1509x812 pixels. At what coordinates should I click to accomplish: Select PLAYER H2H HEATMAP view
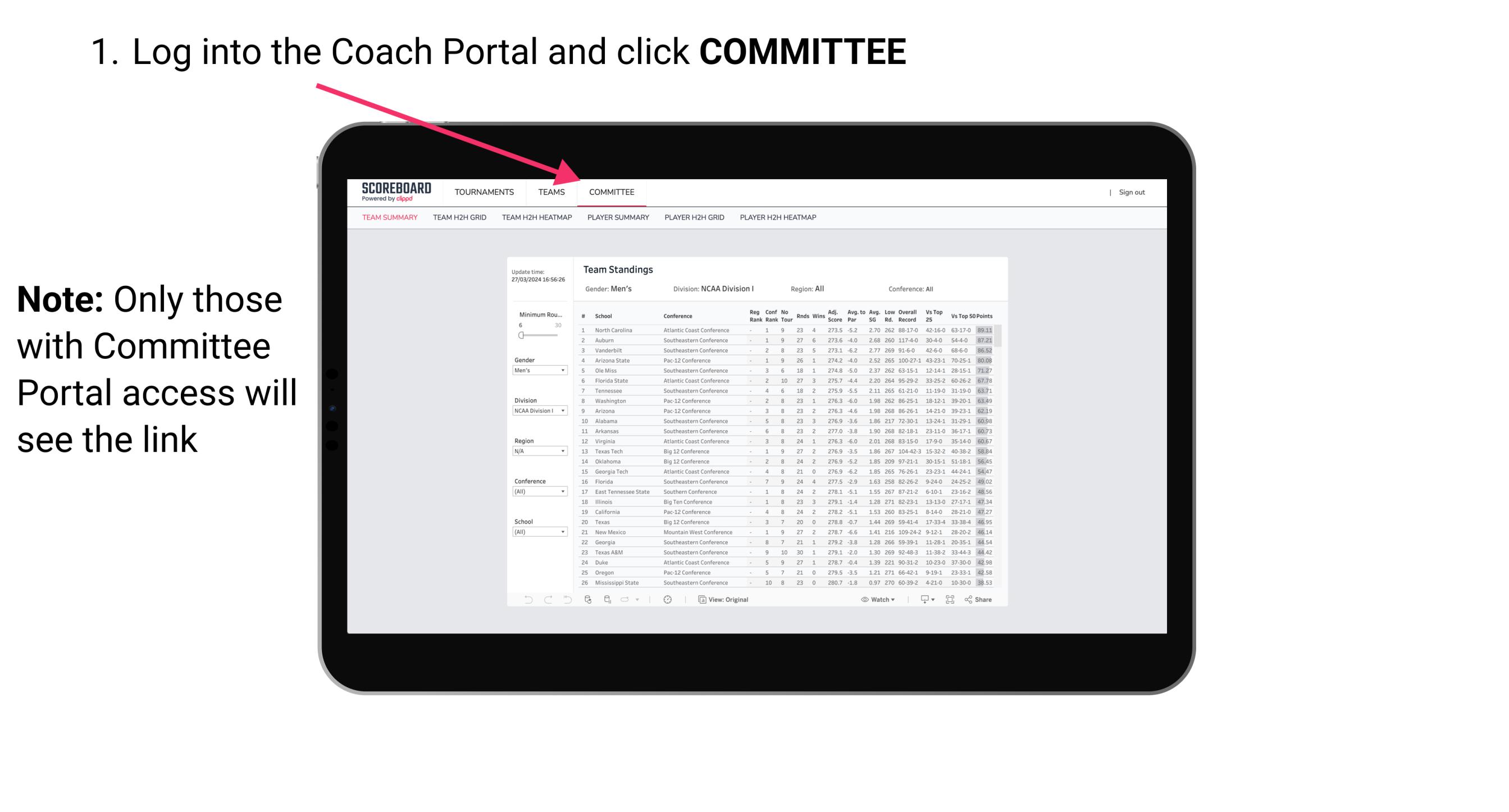pos(780,219)
